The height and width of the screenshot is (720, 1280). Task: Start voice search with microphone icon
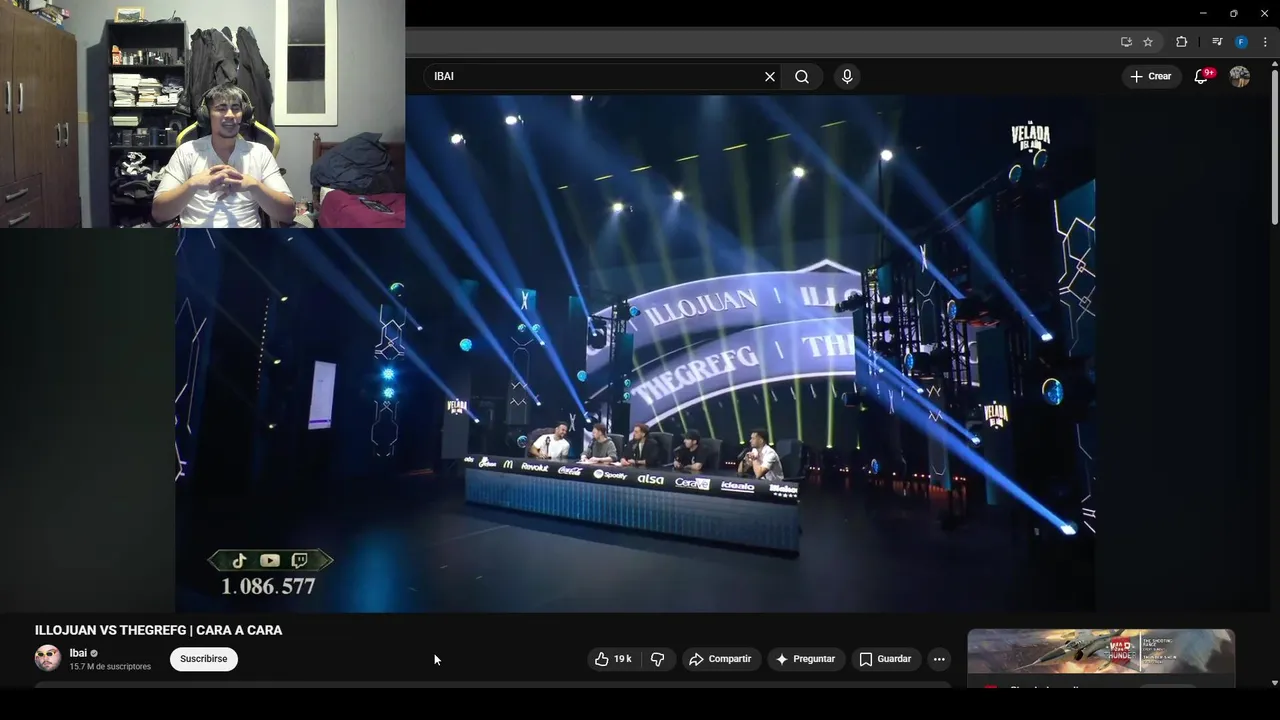[847, 77]
